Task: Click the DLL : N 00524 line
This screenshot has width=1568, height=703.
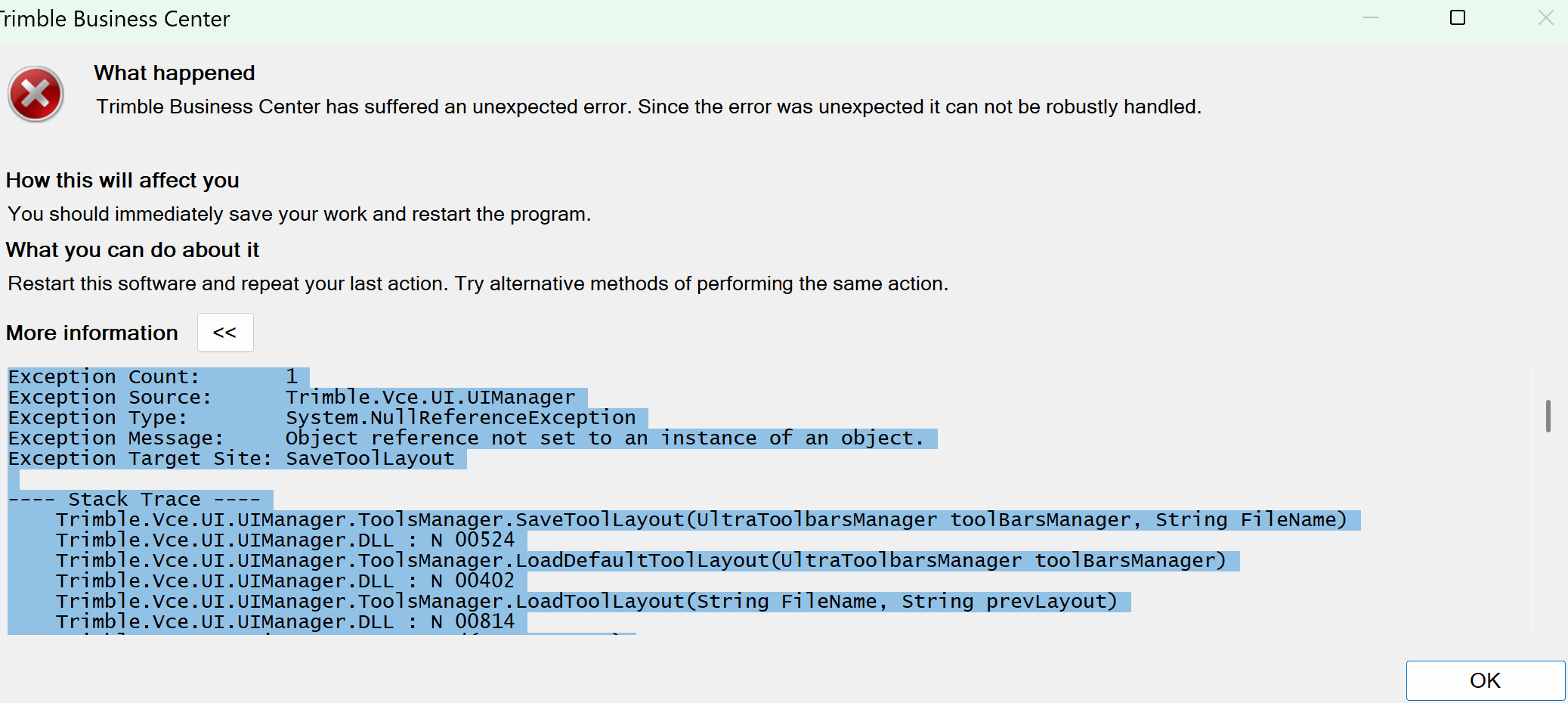Action: 286,540
